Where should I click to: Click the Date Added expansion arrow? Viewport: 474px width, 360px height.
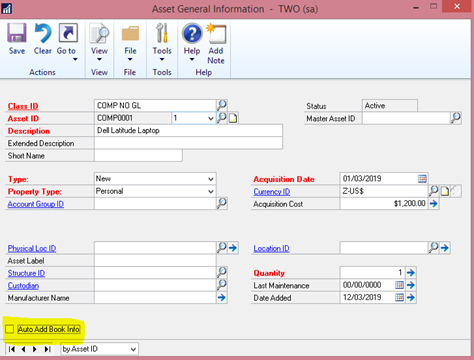pos(411,297)
